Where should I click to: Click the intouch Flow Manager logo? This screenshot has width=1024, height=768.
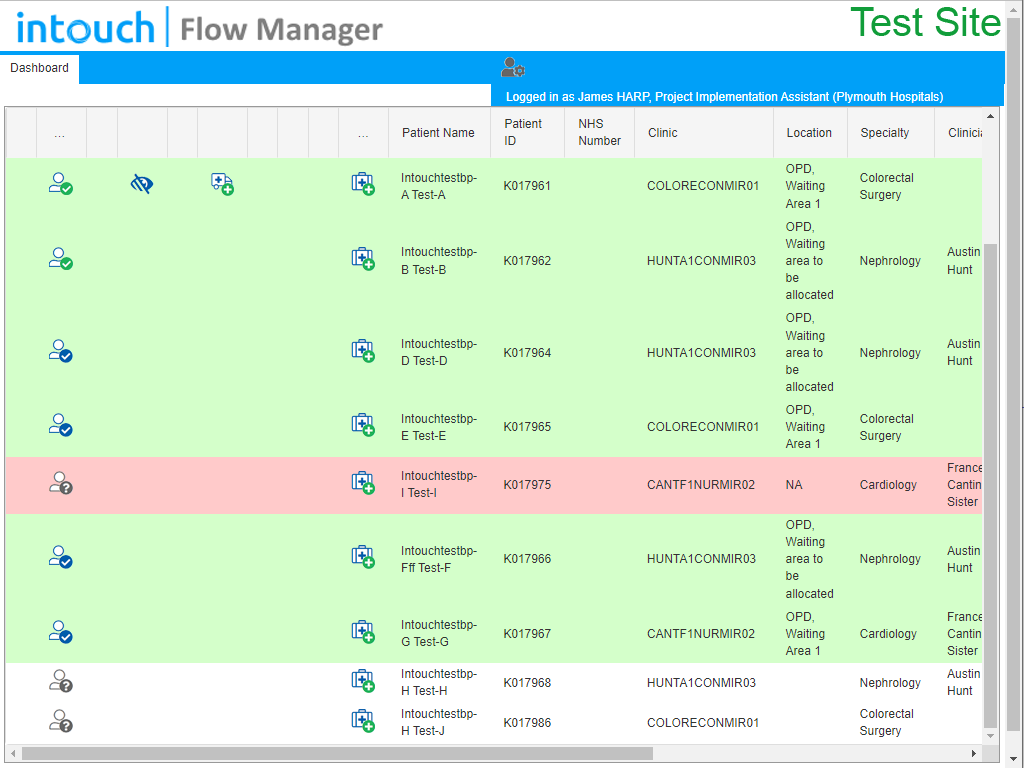[199, 27]
